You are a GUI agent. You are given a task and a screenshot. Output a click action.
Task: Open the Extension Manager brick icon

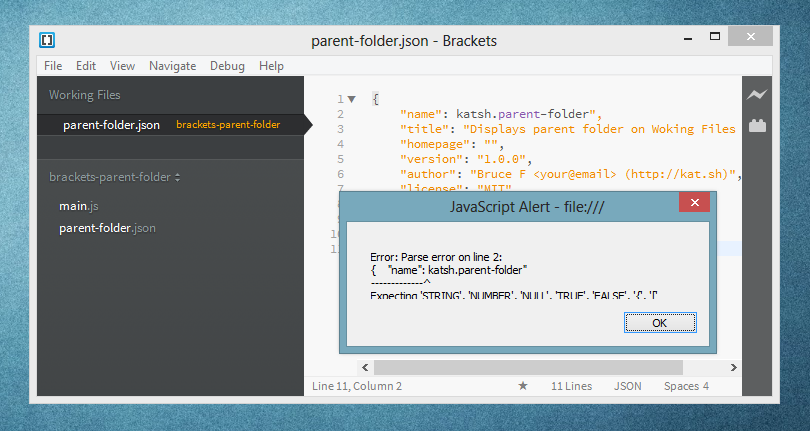tap(757, 126)
